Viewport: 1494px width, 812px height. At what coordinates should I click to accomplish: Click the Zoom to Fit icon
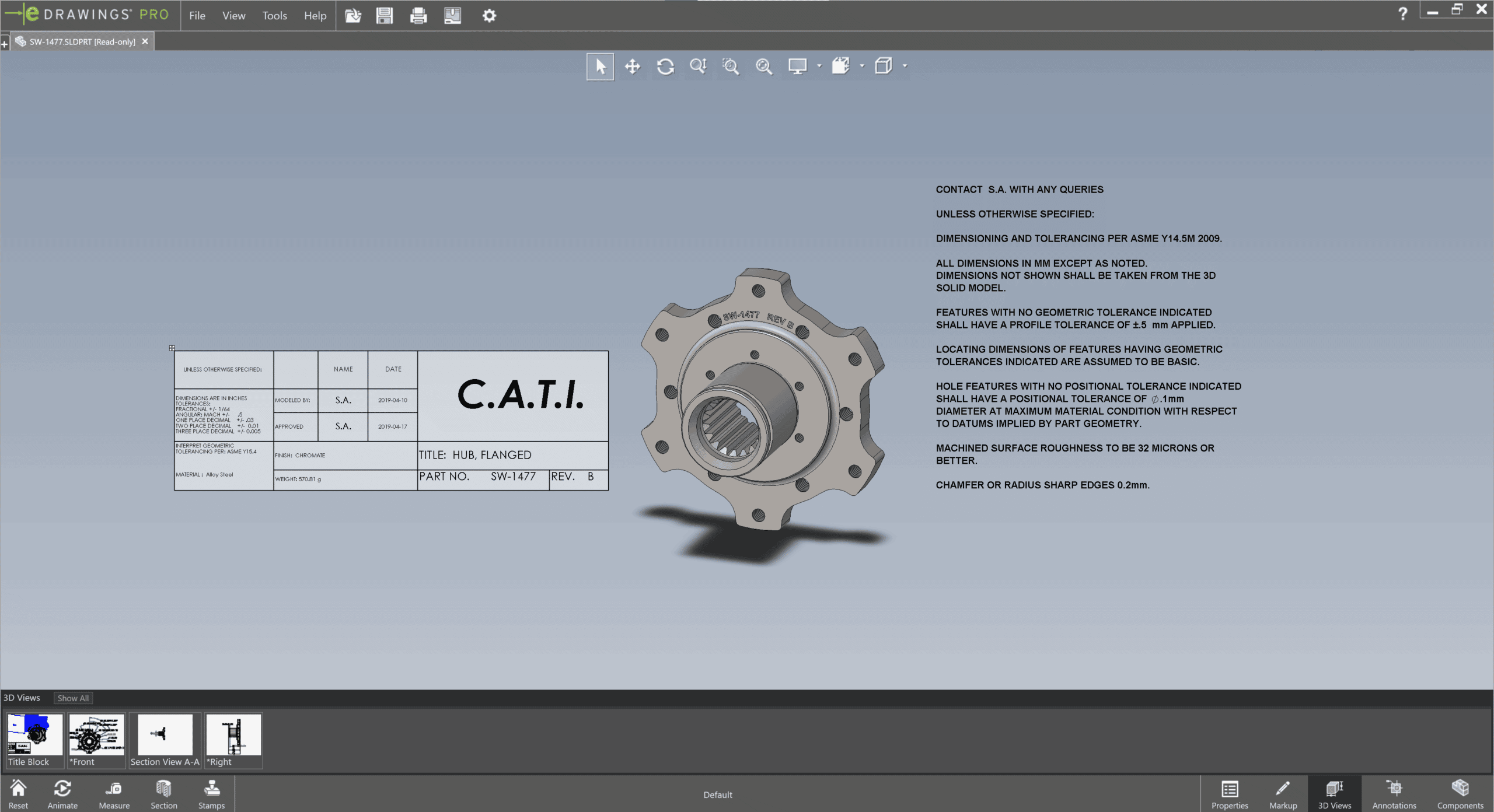[x=764, y=66]
